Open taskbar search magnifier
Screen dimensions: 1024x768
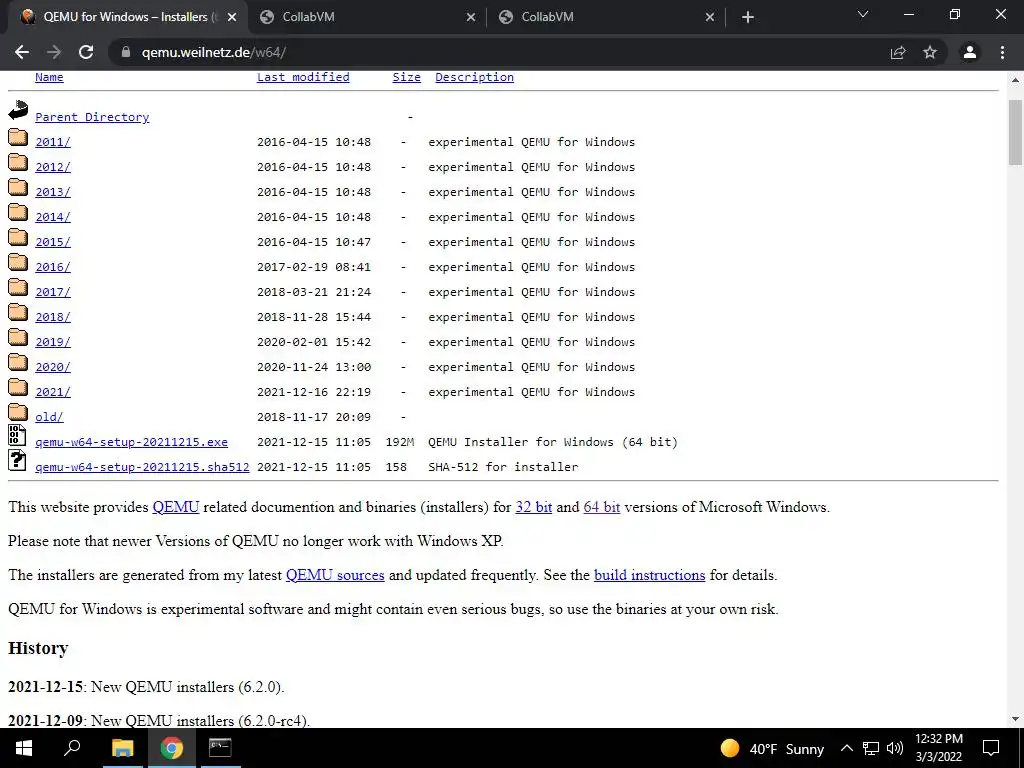72,747
